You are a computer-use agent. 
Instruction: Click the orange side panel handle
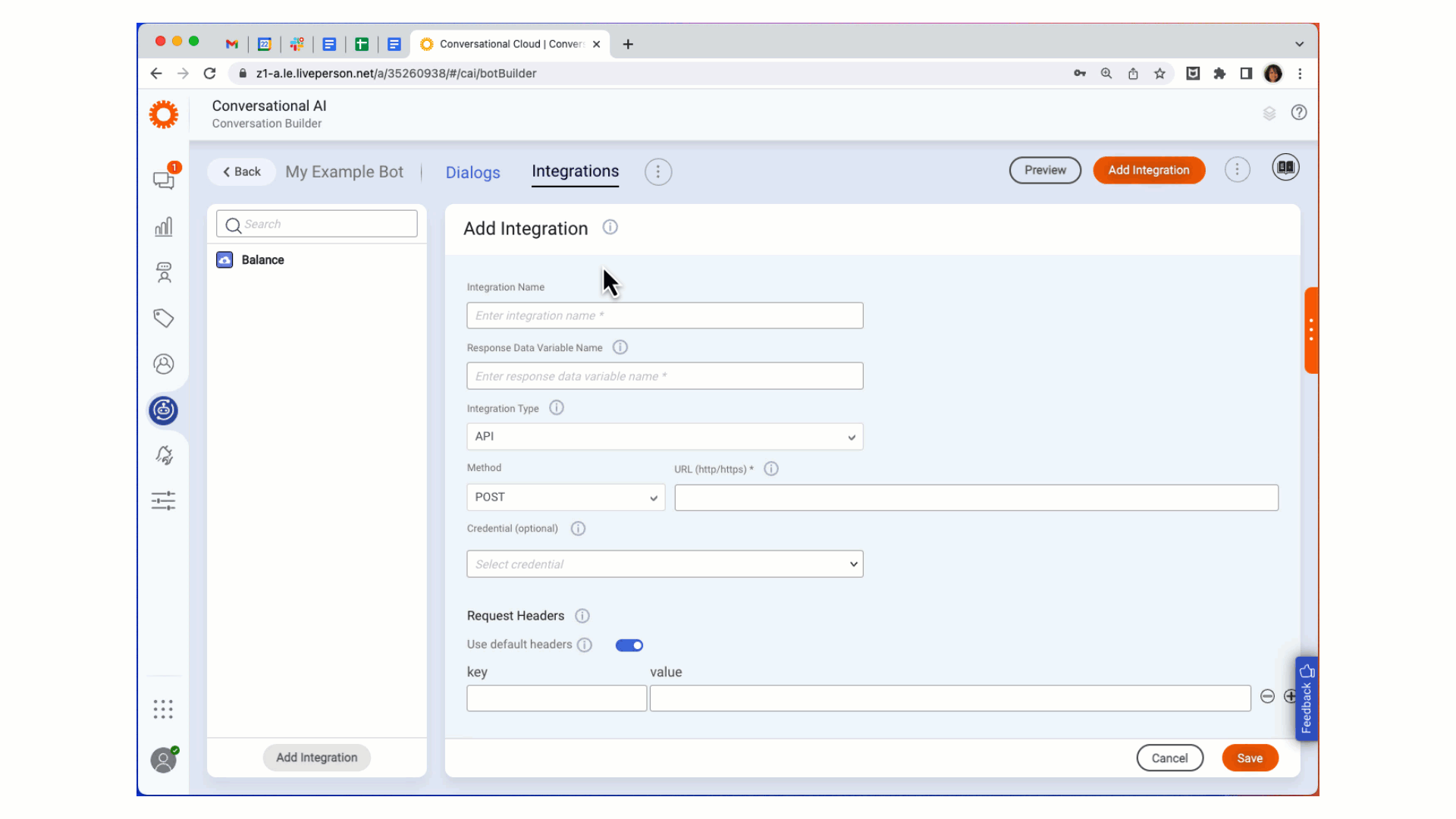(x=1311, y=330)
